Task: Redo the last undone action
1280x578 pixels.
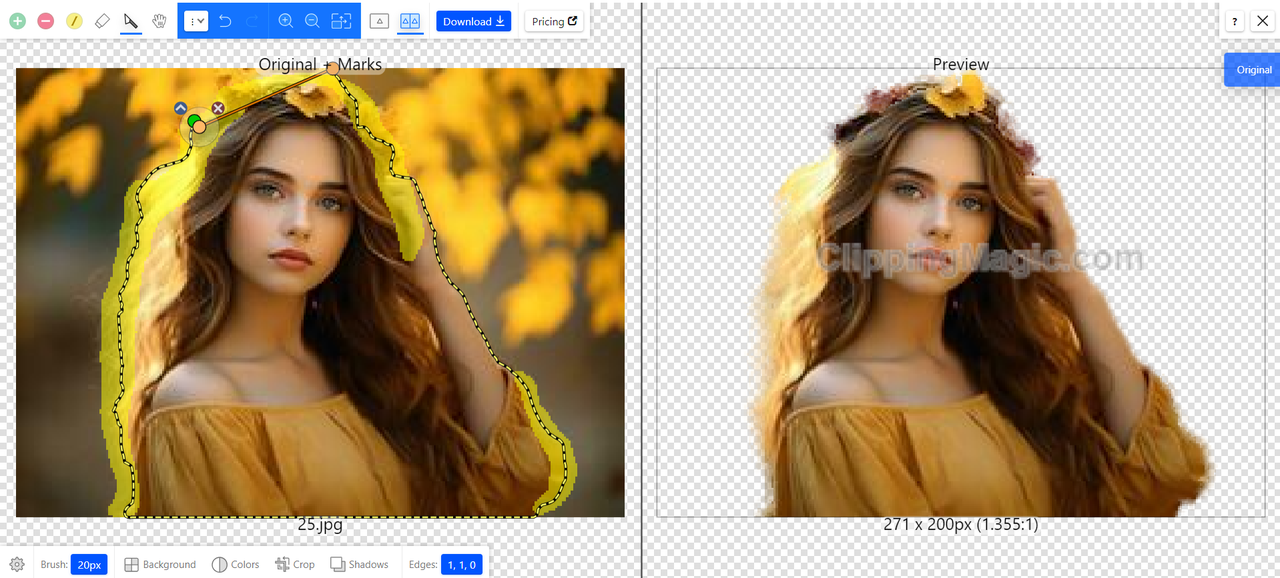Action: tap(252, 21)
